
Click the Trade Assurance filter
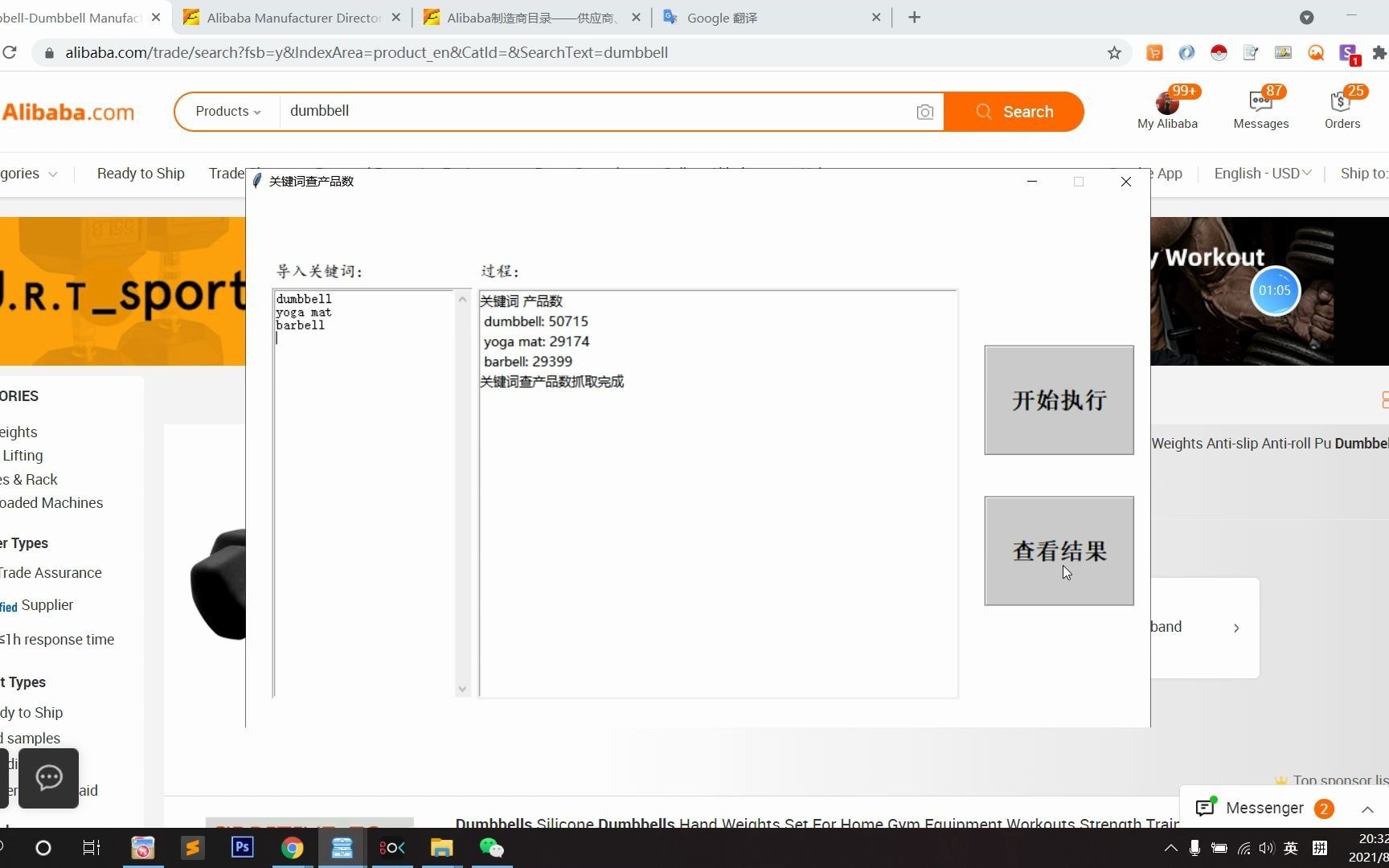[x=51, y=573]
